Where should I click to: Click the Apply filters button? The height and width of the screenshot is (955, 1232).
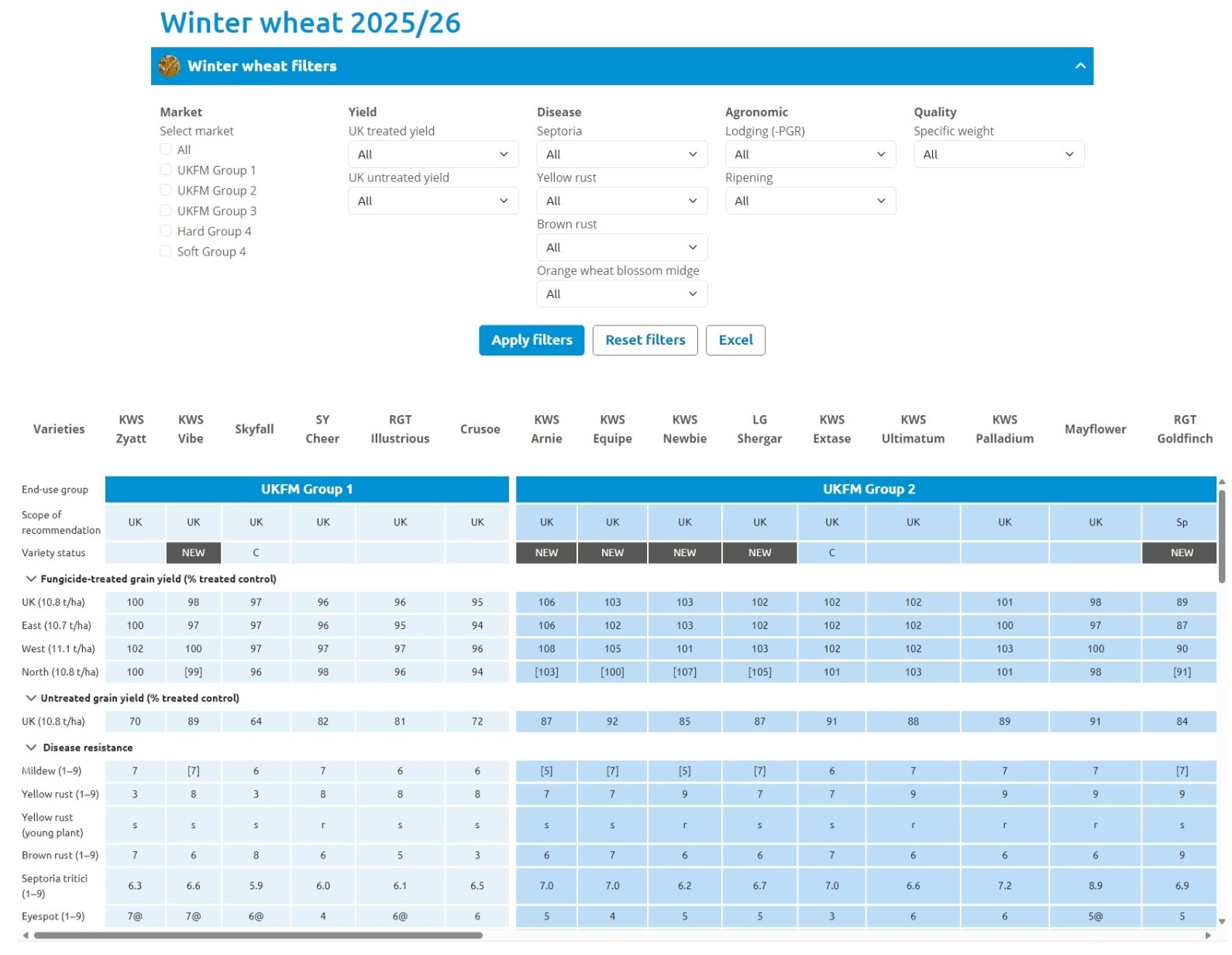(x=532, y=340)
